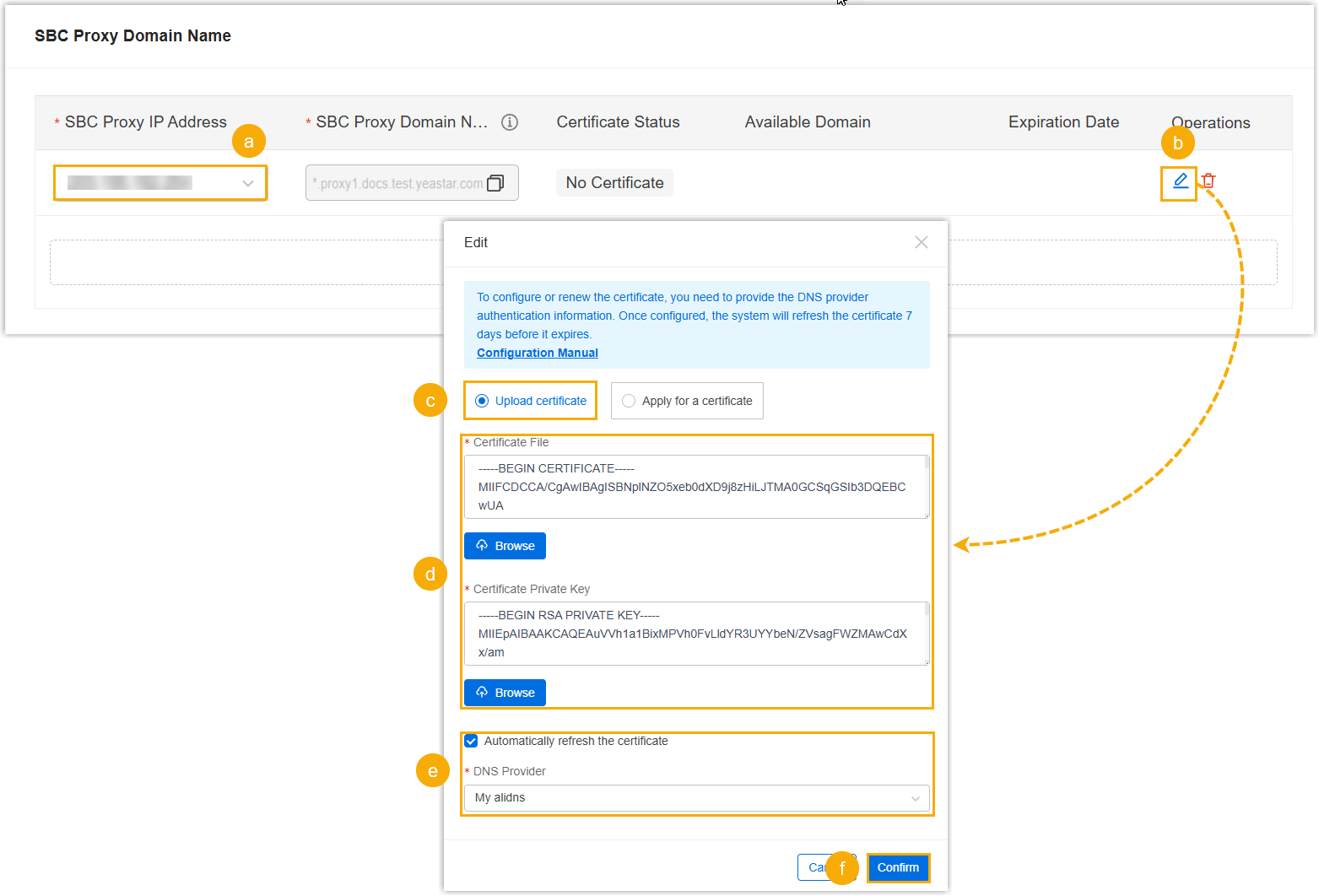Expand the DNS Provider dropdown

point(696,798)
